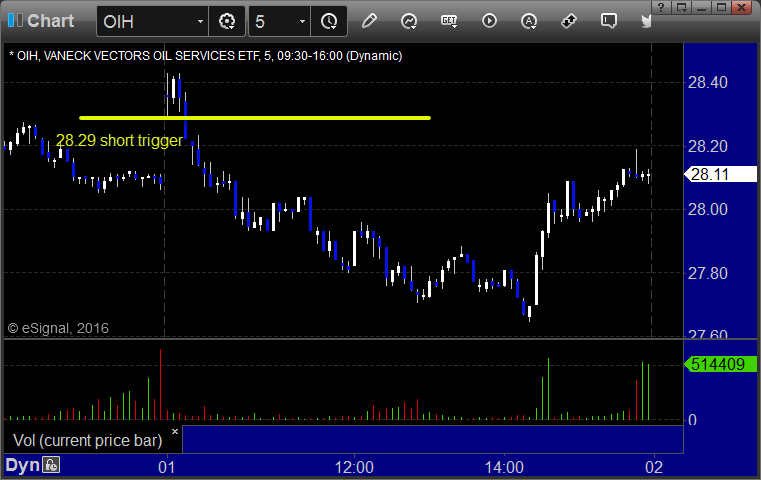Open the interval 5 dropdown arrow
Viewport: 761px width, 480px height.
coord(302,21)
